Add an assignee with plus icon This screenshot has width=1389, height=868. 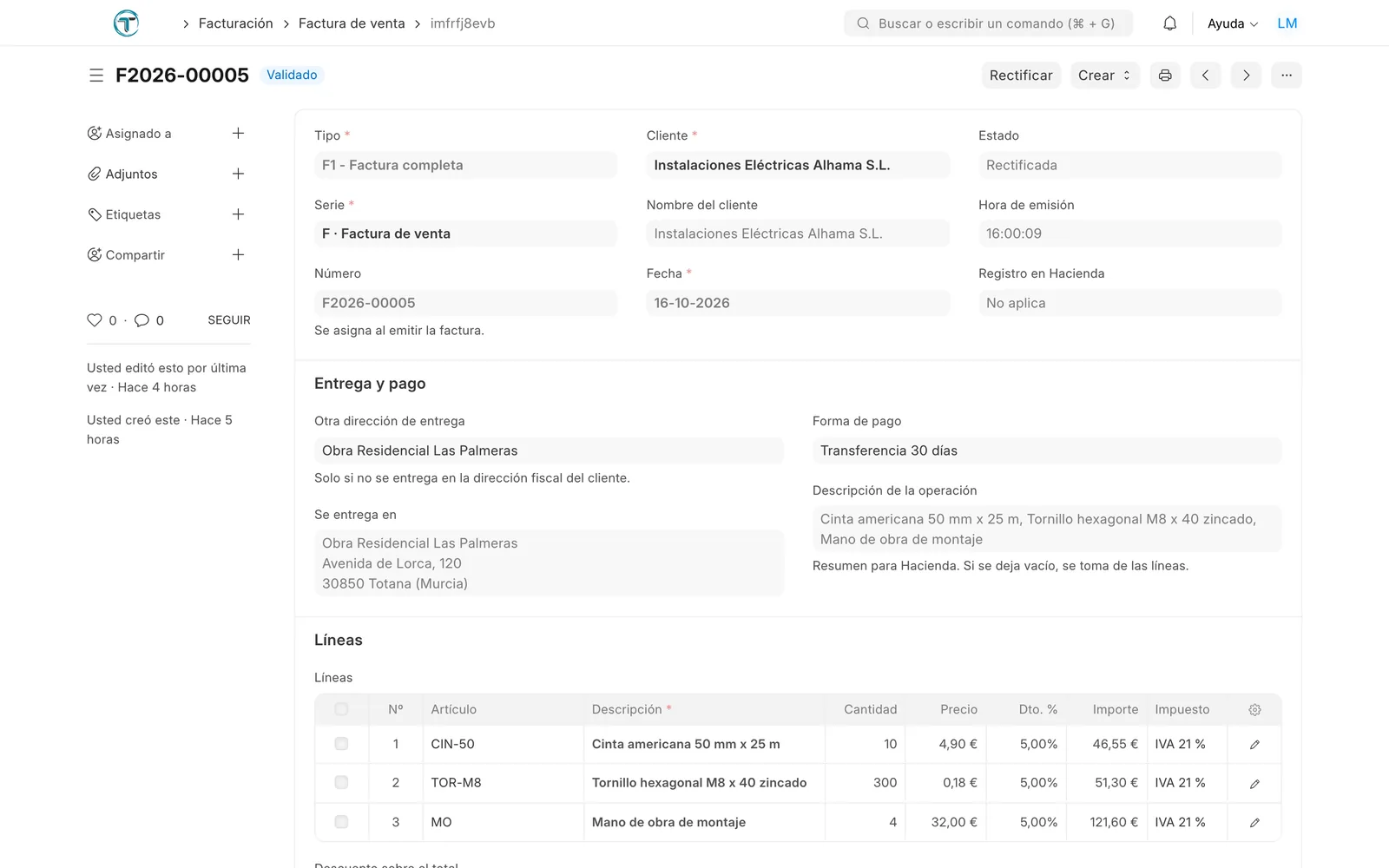(238, 133)
